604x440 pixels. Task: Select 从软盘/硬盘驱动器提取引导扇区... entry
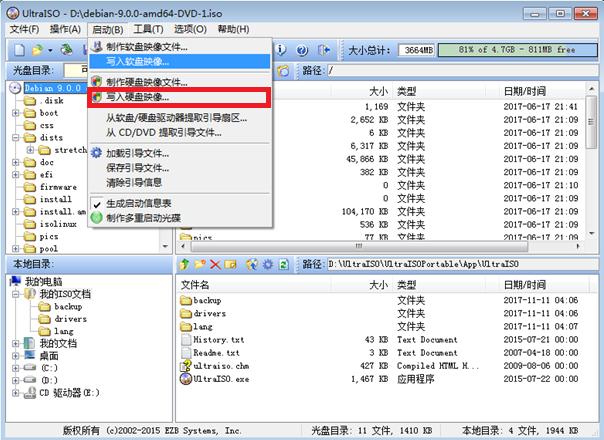click(x=180, y=118)
